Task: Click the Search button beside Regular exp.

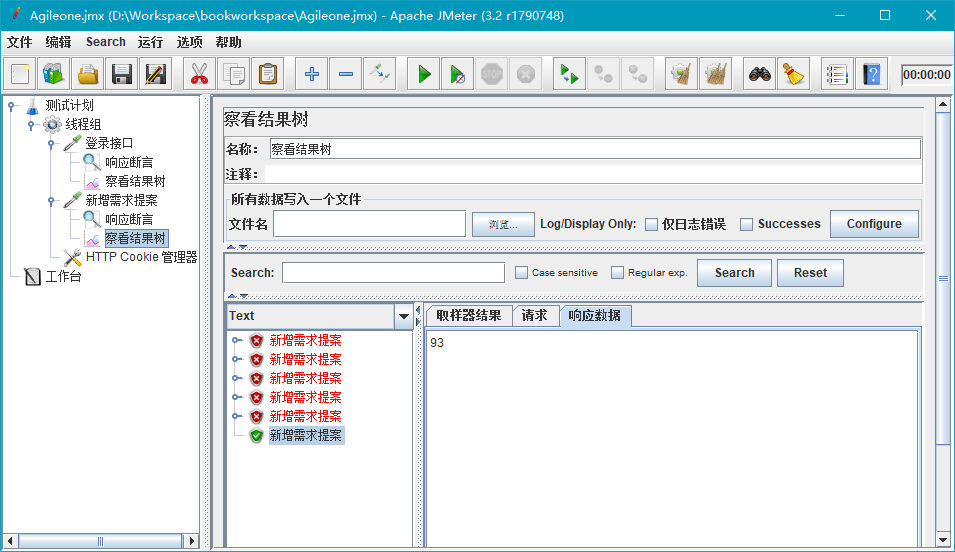Action: coord(735,273)
